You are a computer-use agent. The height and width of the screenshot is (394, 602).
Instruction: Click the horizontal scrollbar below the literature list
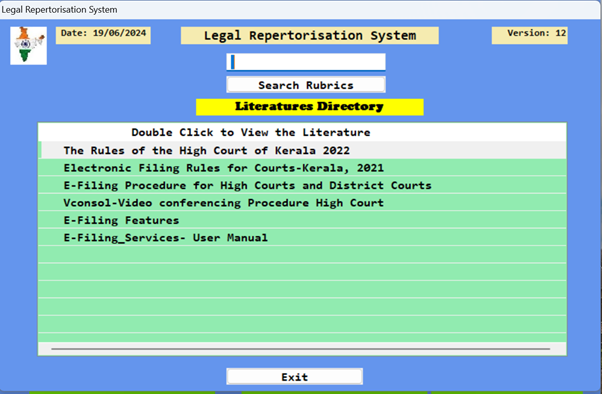click(301, 349)
